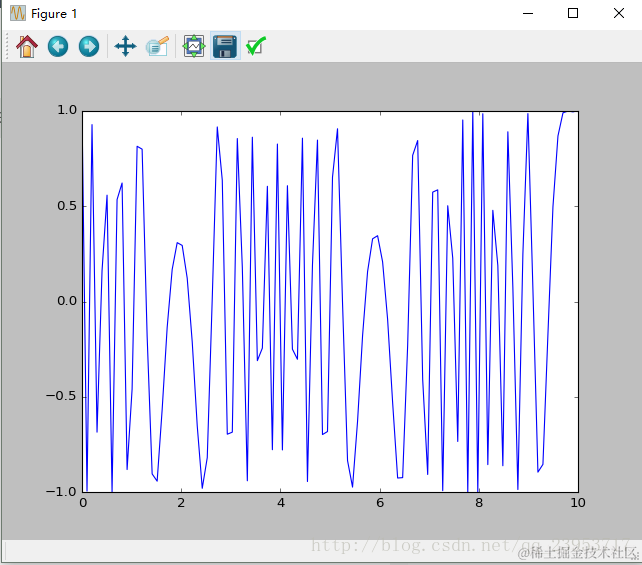The height and width of the screenshot is (565, 642).
Task: Click the y-axis label "−0.5"
Action: 61,396
